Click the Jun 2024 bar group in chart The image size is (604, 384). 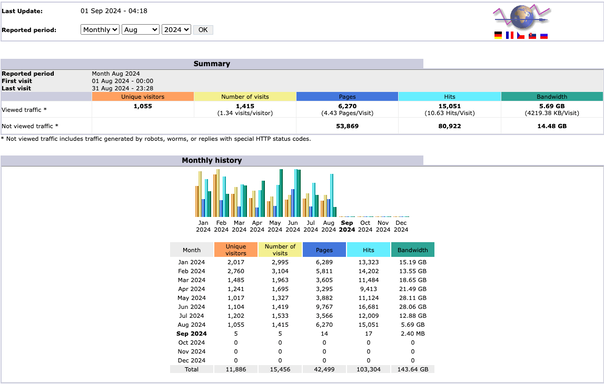(293, 193)
